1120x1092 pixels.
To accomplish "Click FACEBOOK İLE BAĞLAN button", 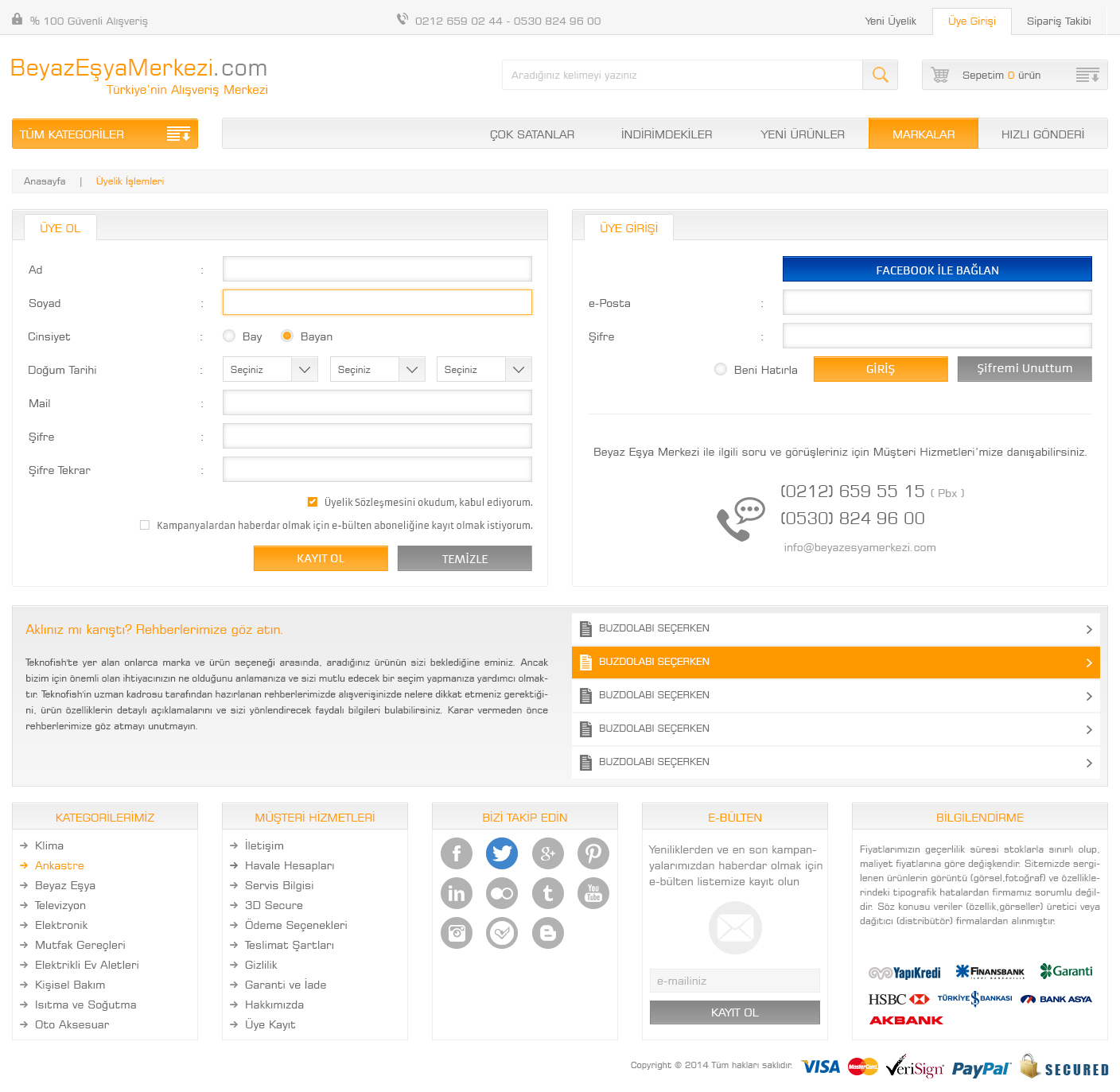I will click(937, 270).
